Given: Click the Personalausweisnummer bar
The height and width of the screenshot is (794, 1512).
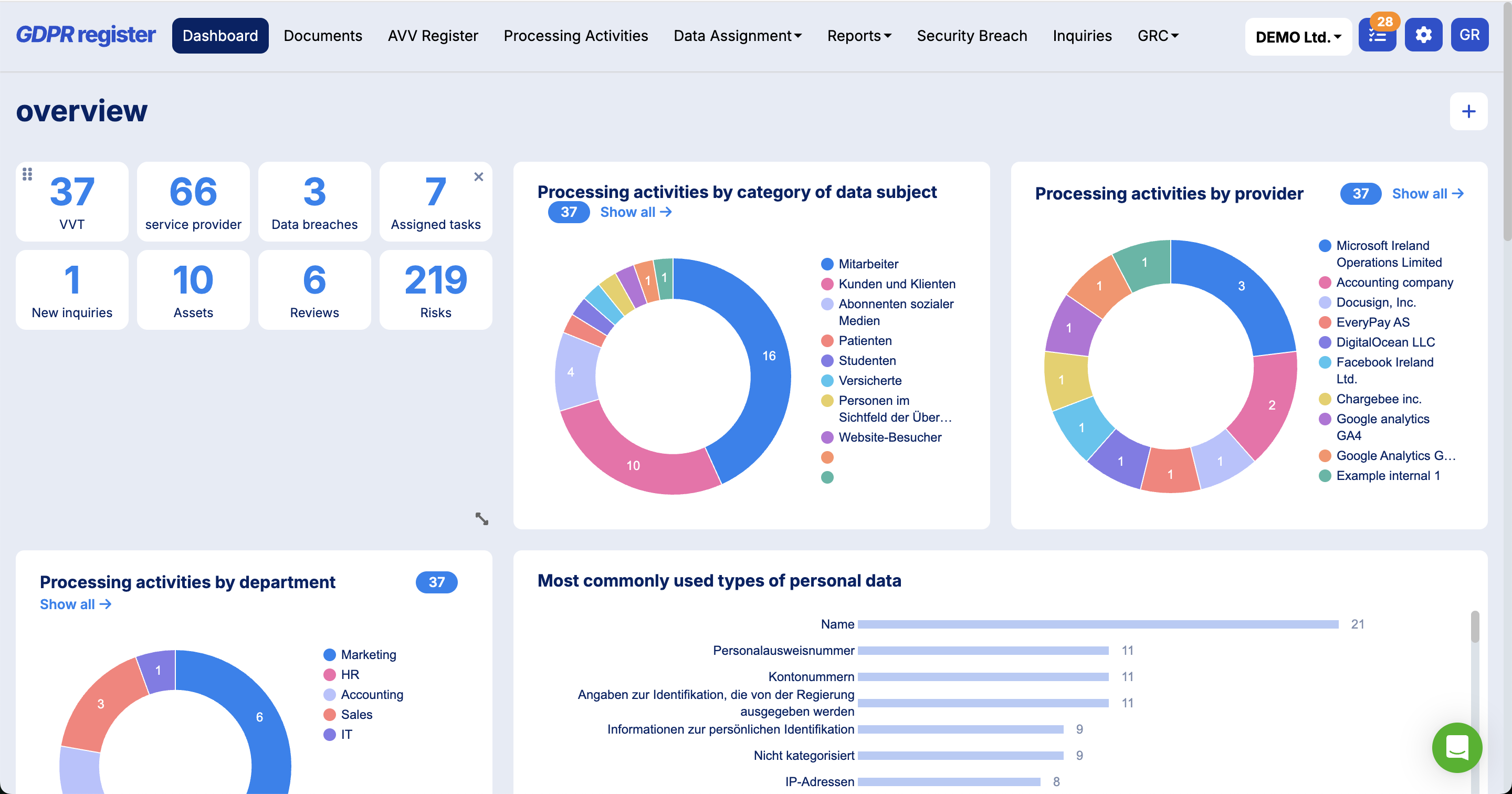Looking at the screenshot, I should tap(983, 651).
